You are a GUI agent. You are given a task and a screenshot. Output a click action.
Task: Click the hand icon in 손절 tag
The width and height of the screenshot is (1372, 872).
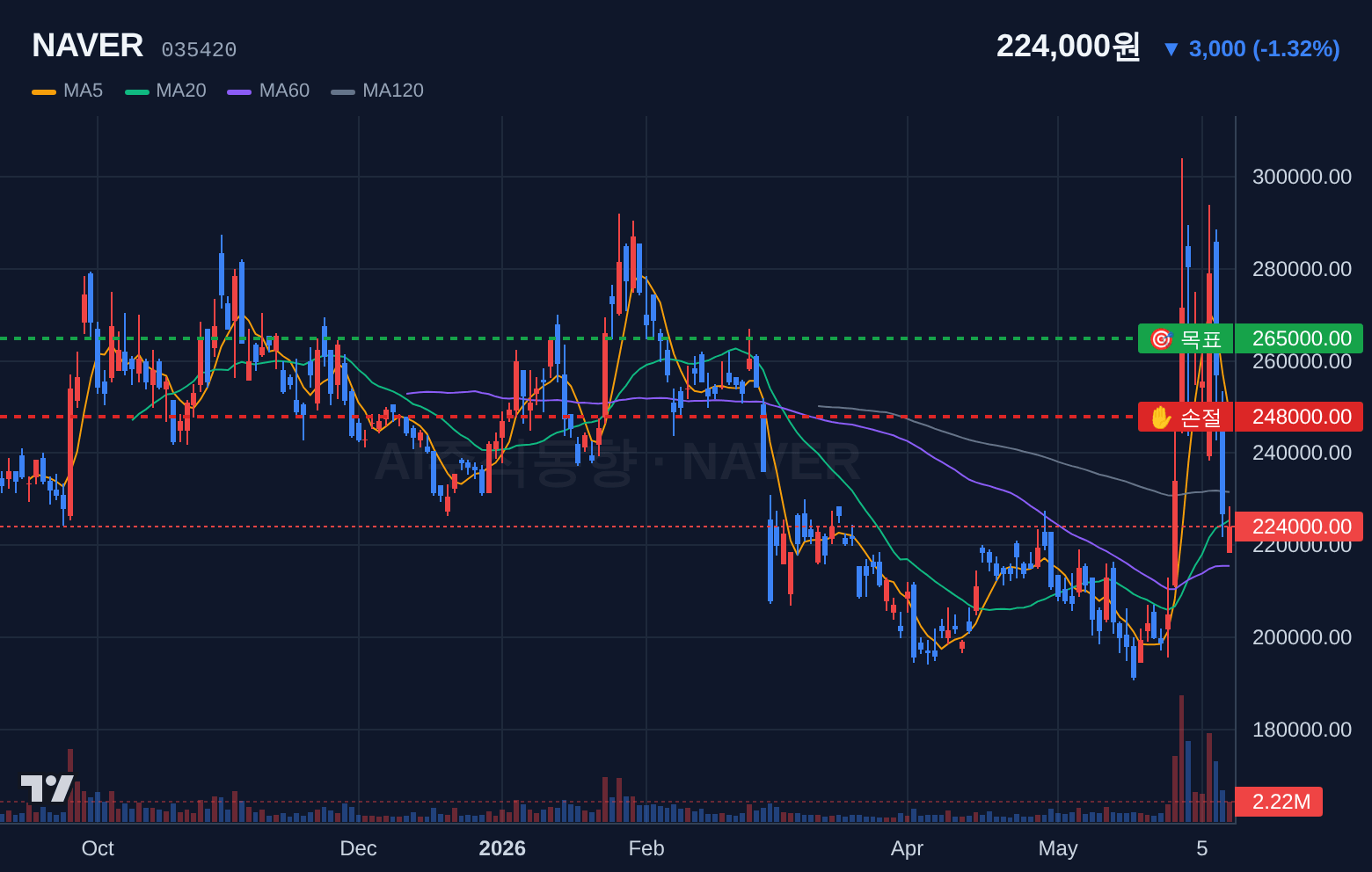point(1161,417)
